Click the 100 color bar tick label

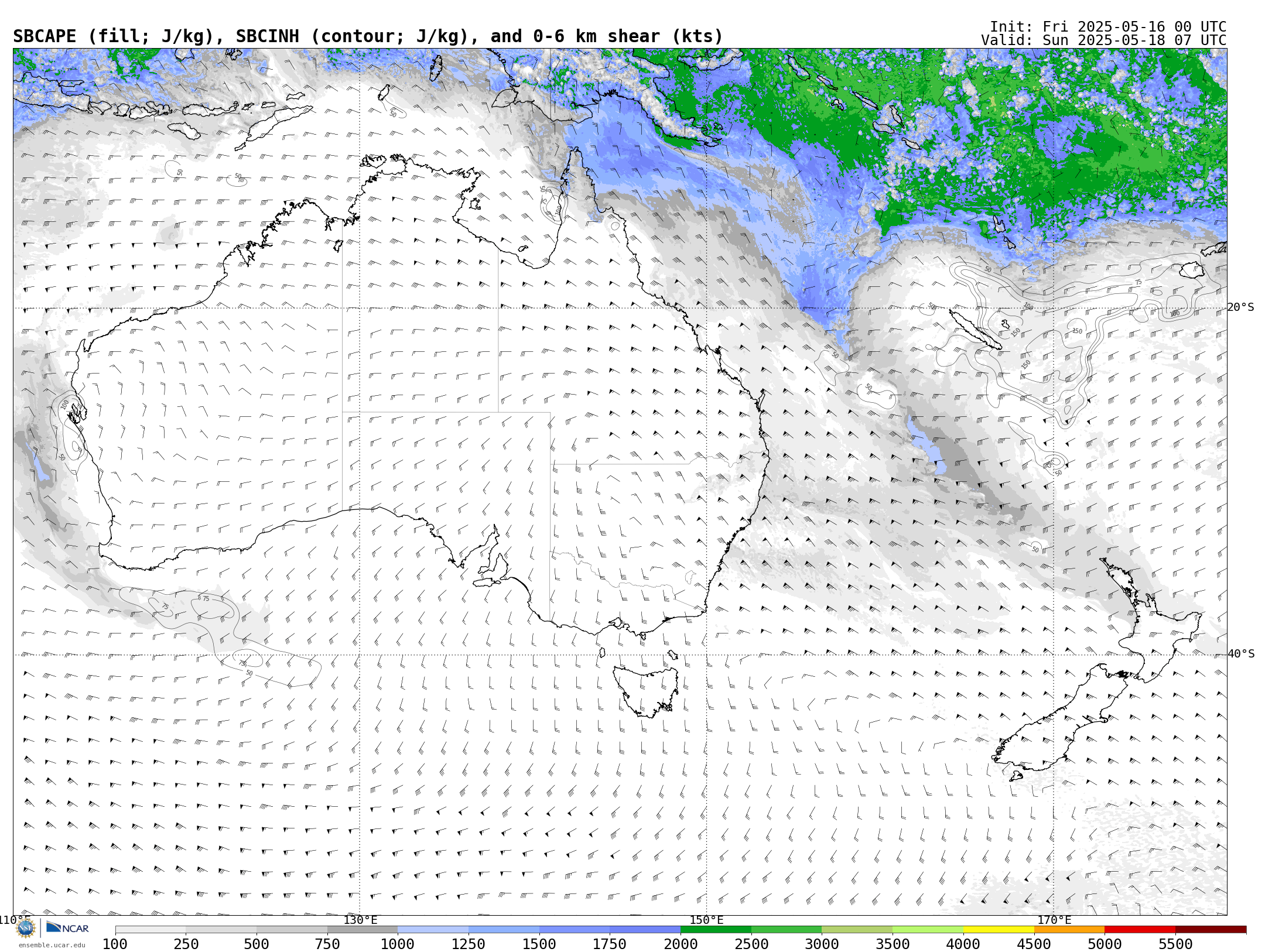coord(115,944)
